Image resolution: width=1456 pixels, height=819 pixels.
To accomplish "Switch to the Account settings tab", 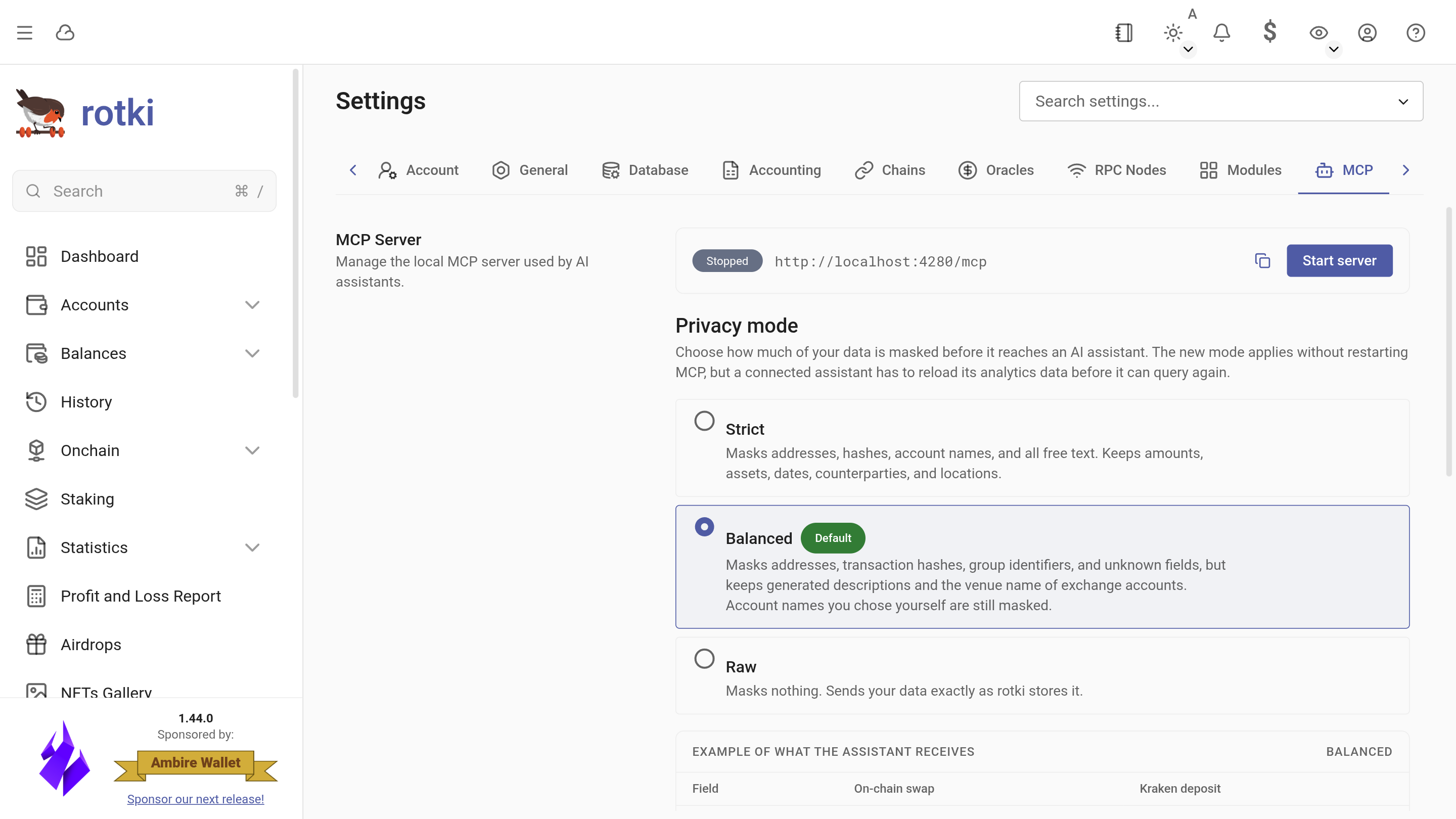I will (418, 170).
